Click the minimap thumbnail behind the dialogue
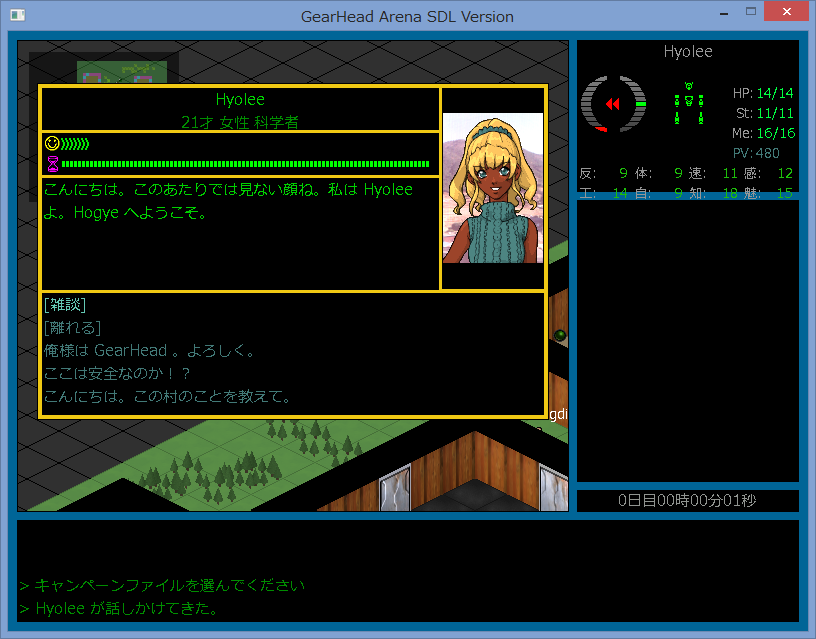816x639 pixels. tap(122, 72)
